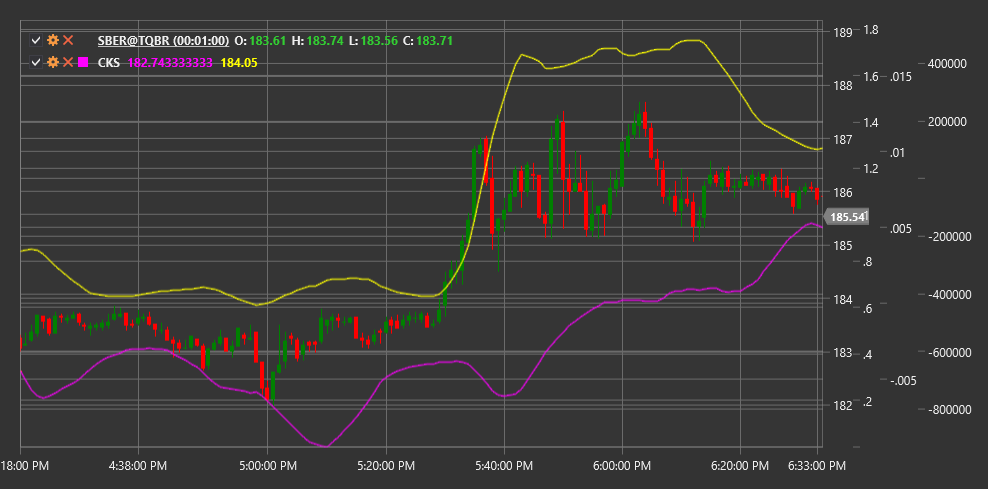Screen dimensions: 988x489
Task: Toggle visibility checkbox for SBER@TQBR series
Action: (36, 41)
